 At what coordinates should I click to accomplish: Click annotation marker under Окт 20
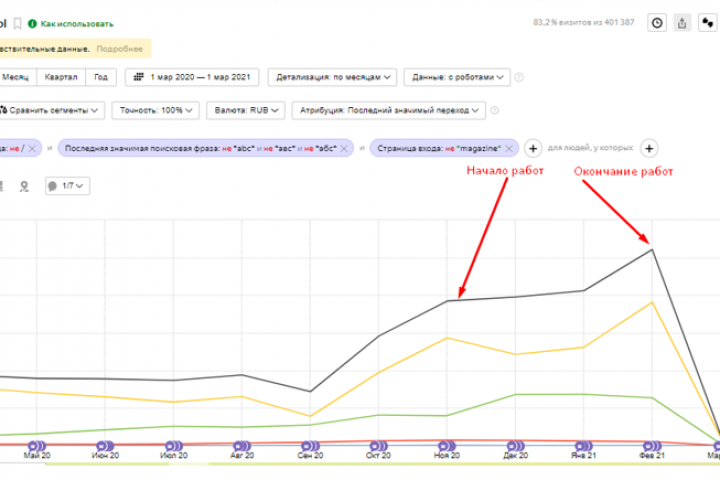(x=379, y=446)
